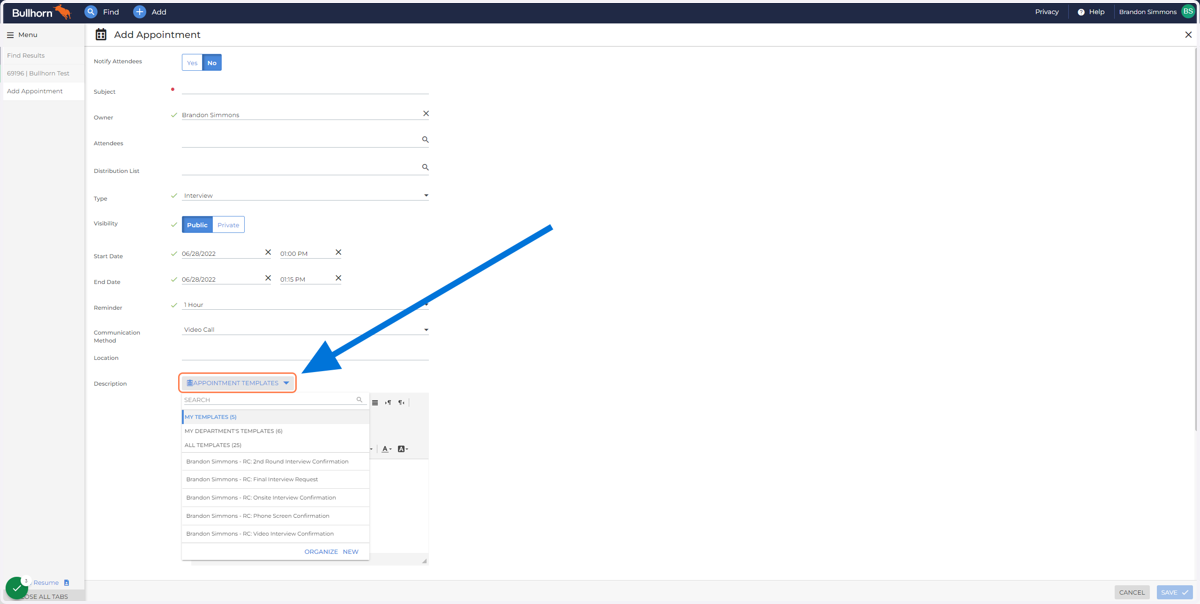Set right-to-left text direction

(x=401, y=403)
